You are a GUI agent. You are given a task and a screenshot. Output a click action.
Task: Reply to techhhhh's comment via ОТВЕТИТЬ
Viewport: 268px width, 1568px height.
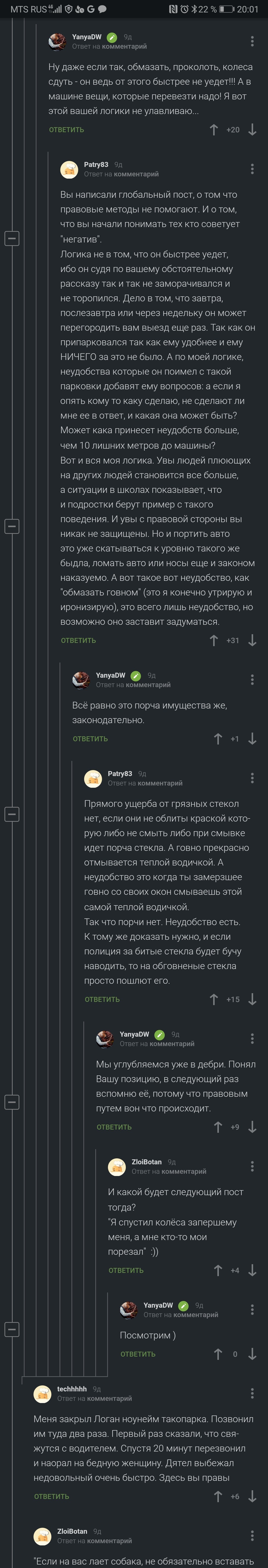(52, 1496)
